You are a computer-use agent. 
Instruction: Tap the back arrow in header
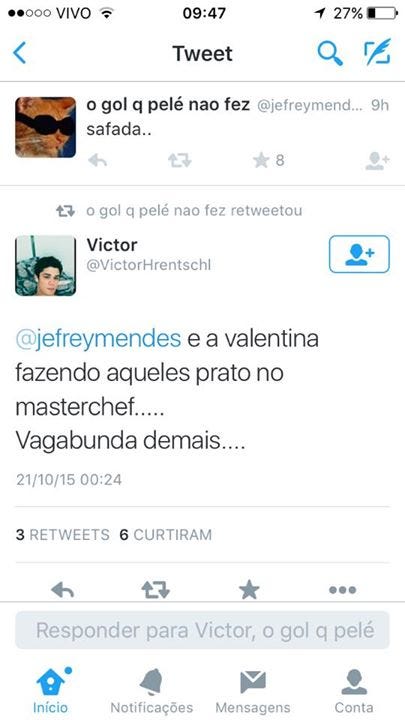click(x=19, y=54)
